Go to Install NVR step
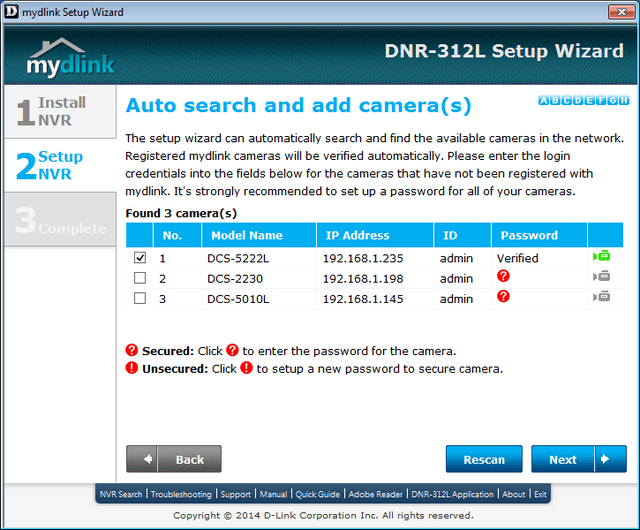Image resolution: width=640 pixels, height=530 pixels. [x=60, y=111]
